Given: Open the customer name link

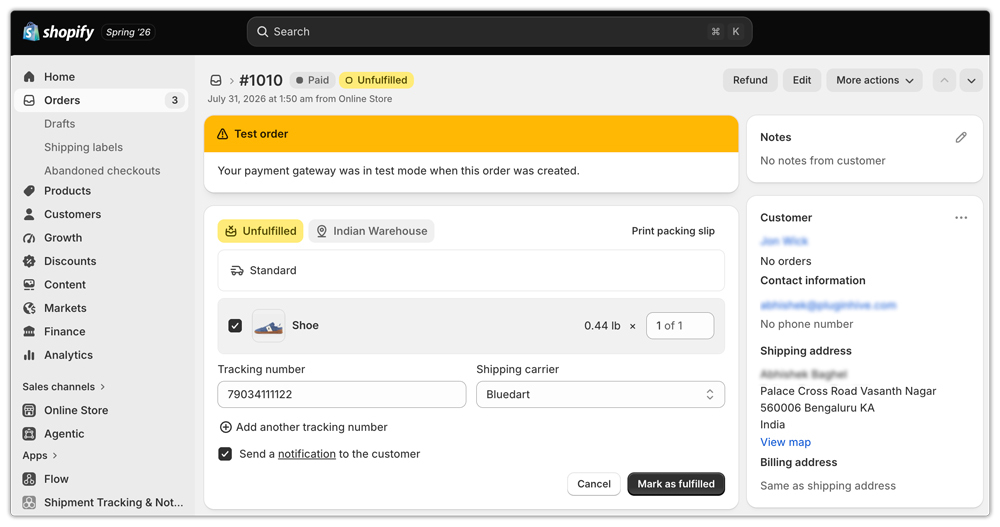Looking at the screenshot, I should [x=784, y=241].
